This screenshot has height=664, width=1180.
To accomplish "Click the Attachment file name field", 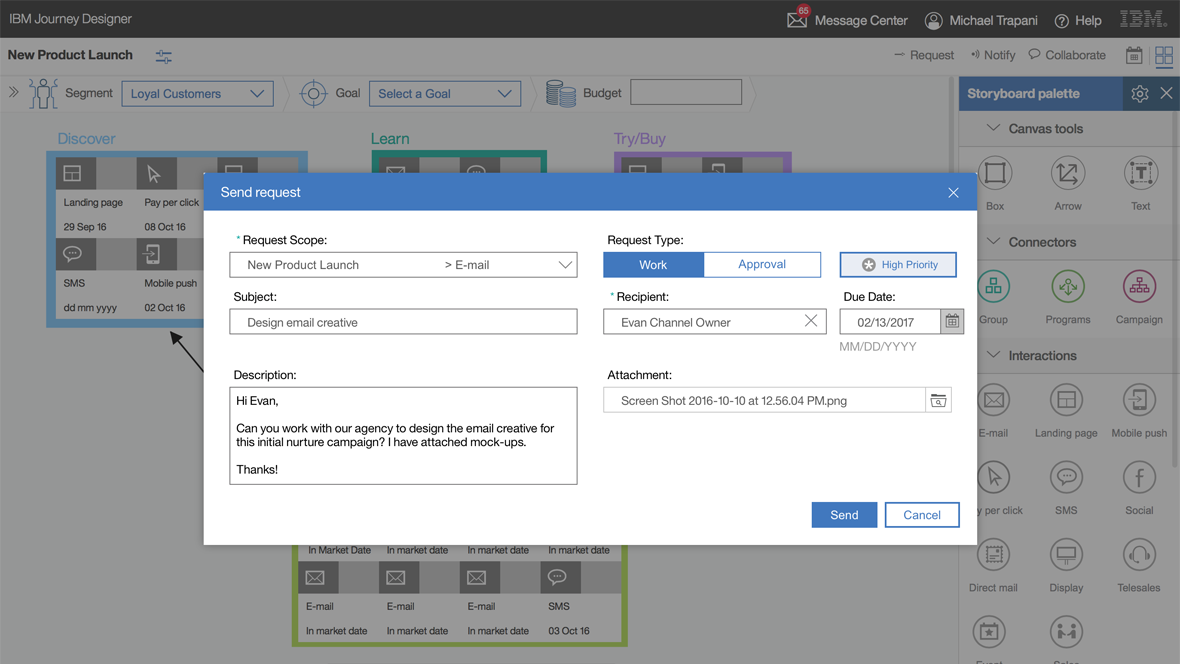I will tap(764, 401).
